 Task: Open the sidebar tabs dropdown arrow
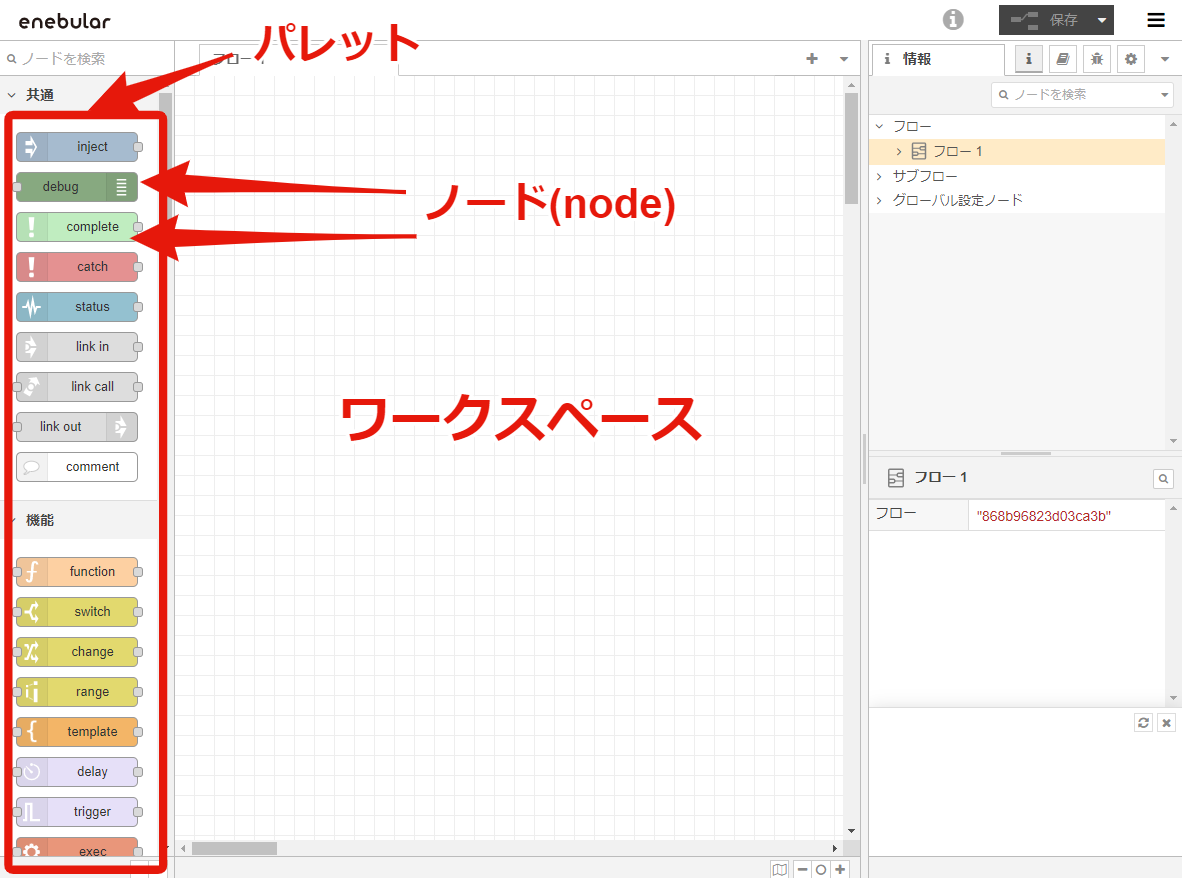coord(1165,59)
